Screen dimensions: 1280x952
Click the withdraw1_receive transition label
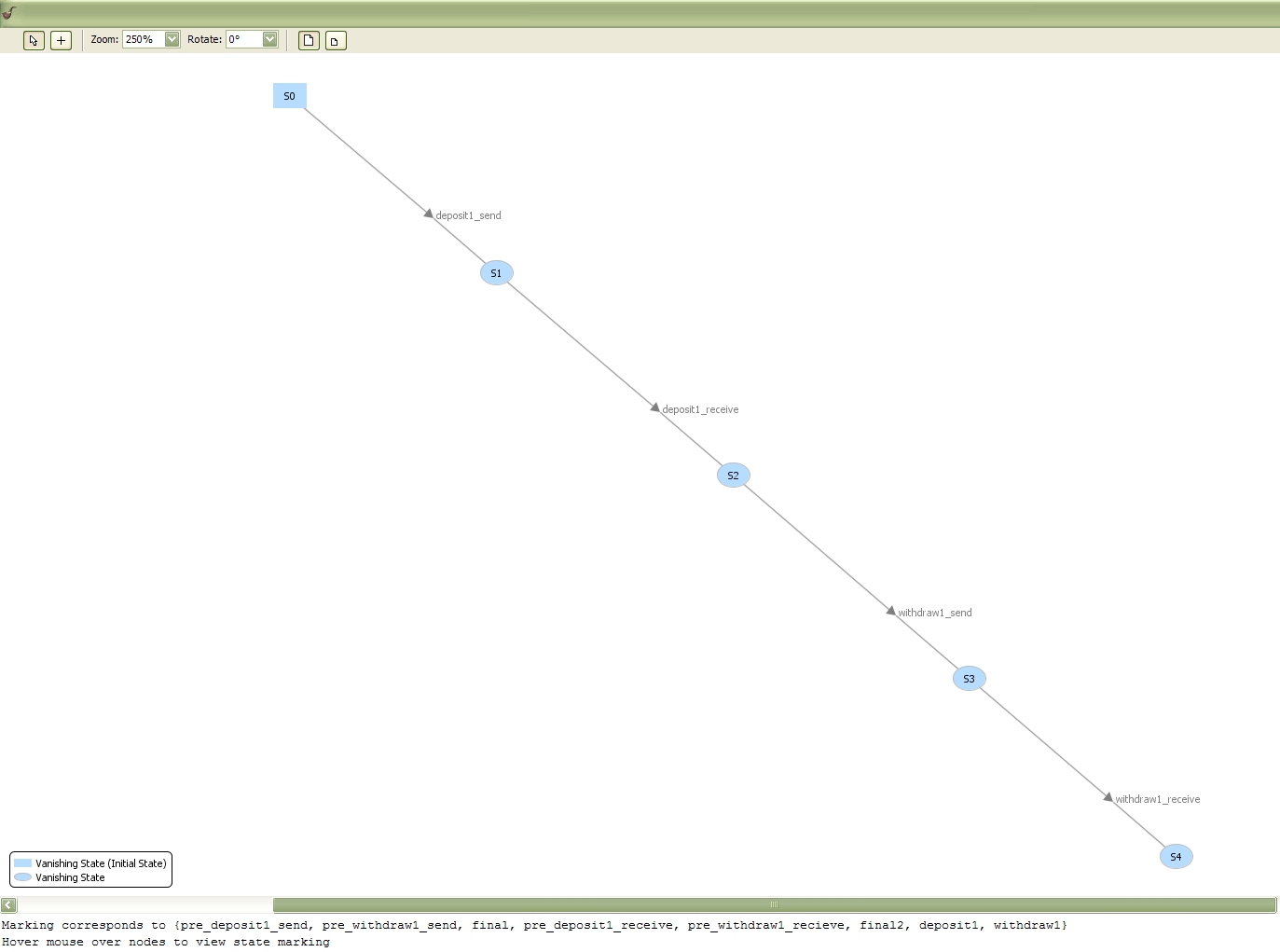(x=1158, y=799)
